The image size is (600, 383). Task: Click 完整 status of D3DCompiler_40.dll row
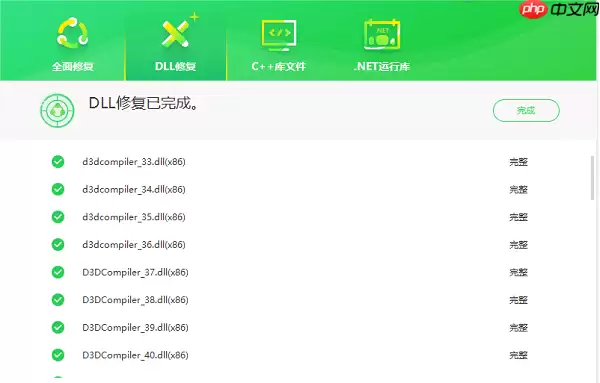point(518,355)
